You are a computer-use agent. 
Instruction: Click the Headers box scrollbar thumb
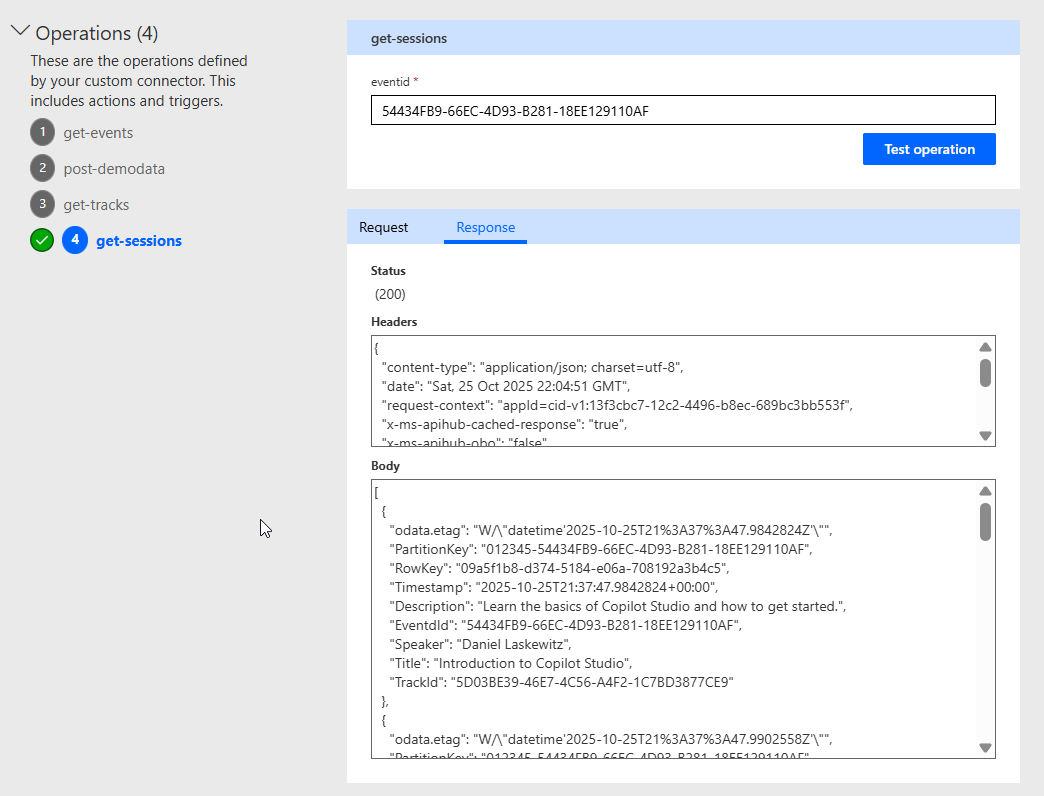985,373
